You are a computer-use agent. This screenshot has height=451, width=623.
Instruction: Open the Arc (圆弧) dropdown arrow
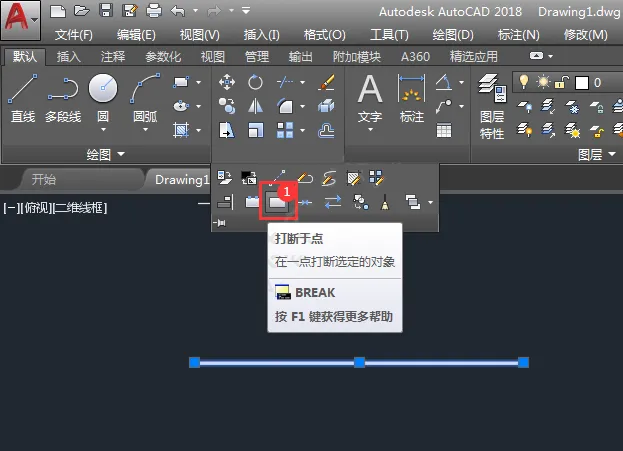tap(145, 130)
